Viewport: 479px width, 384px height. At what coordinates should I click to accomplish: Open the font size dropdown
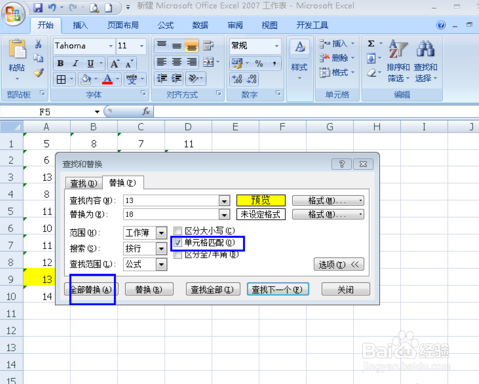point(142,46)
